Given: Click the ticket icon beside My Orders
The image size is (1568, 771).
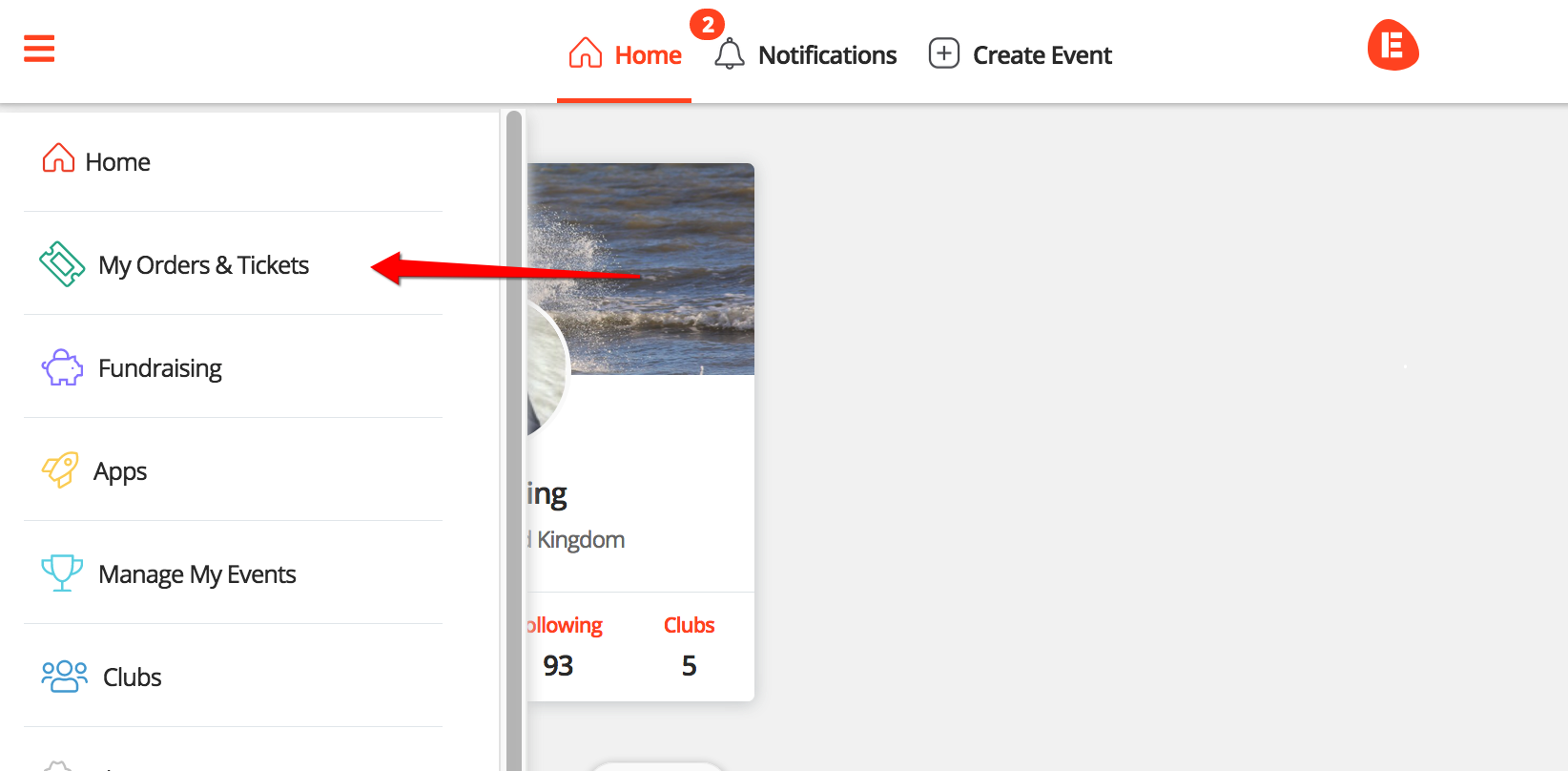Looking at the screenshot, I should tap(62, 264).
